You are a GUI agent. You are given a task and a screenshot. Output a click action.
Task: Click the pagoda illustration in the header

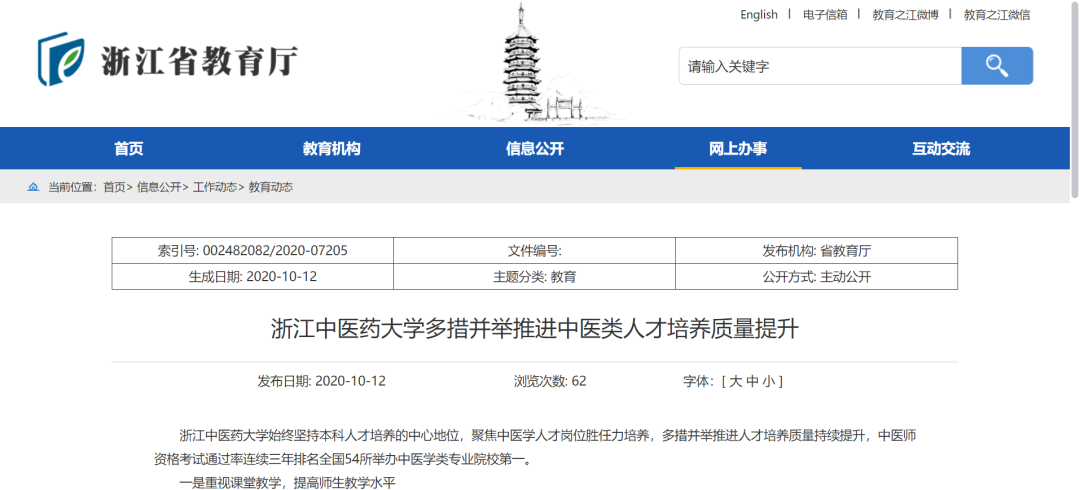[x=532, y=63]
